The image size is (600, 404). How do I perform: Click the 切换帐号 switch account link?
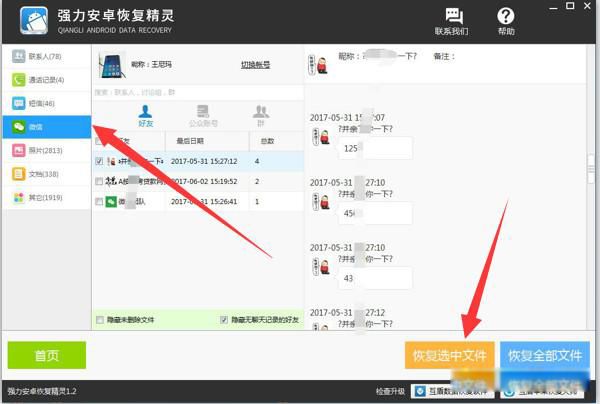point(257,65)
